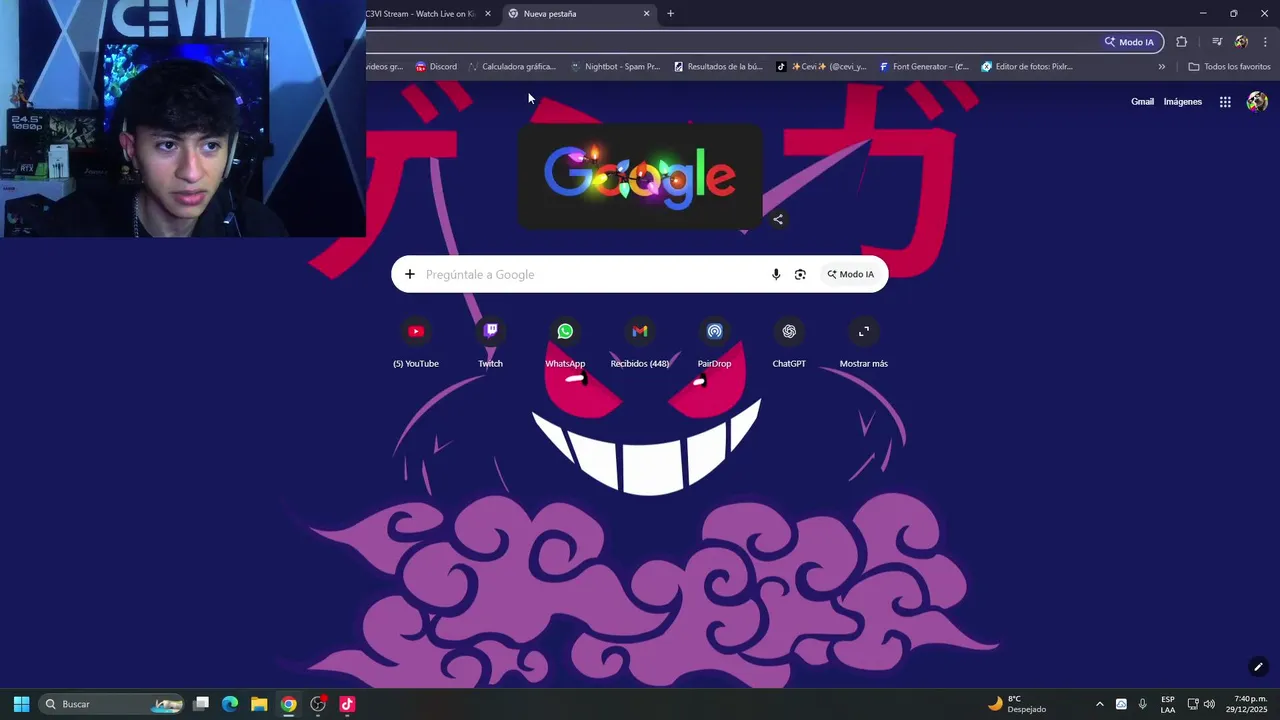Open the Nightbot - Spam Pr... bookmark

615,67
